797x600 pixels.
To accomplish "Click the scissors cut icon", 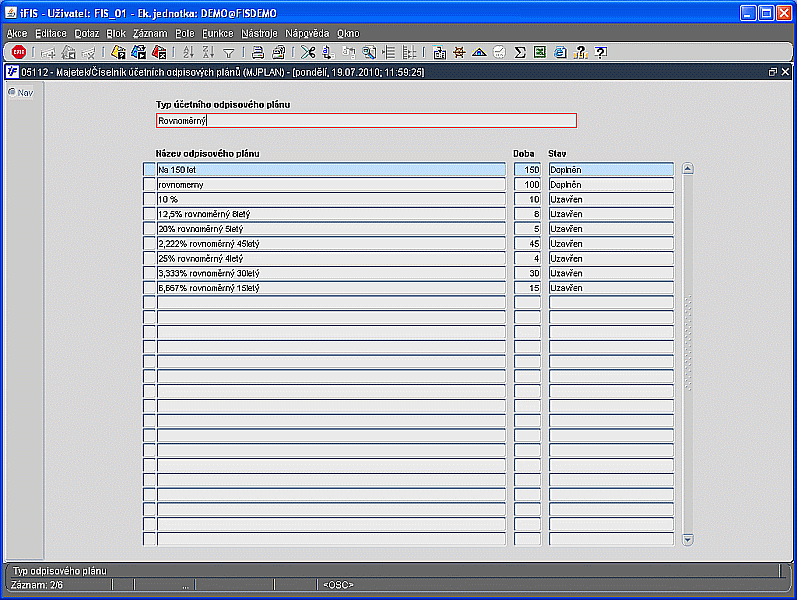I will pos(307,52).
